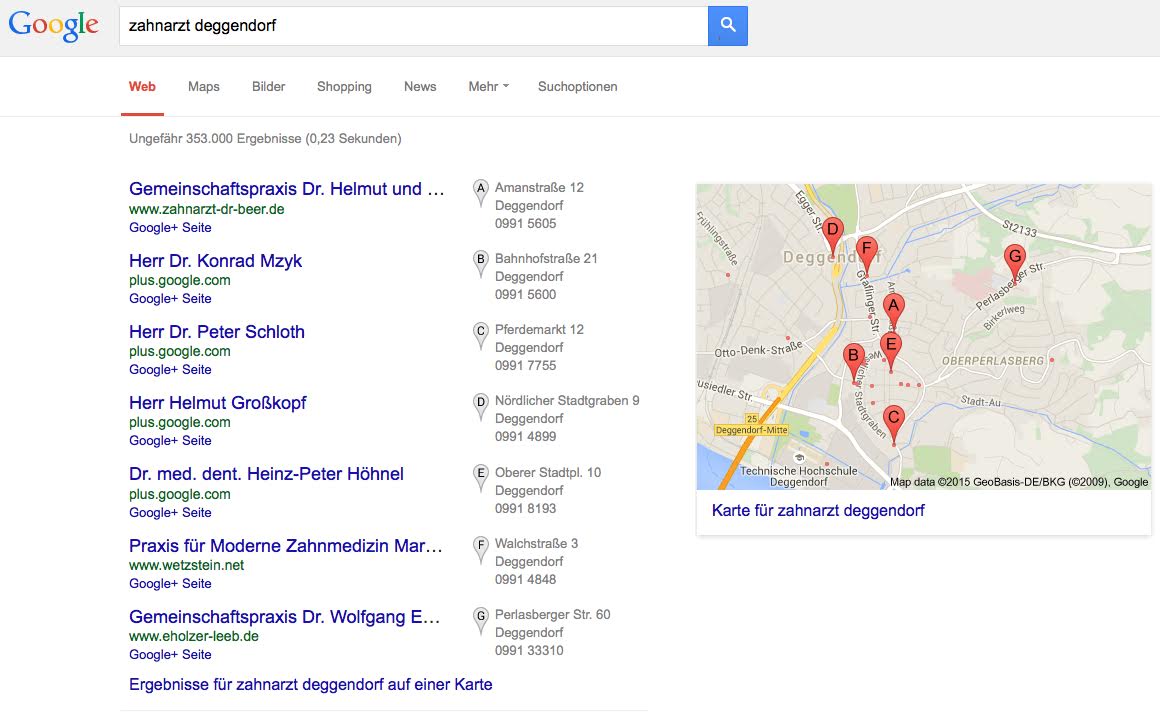
Task: Click the phone number 0991 33310
Action: (529, 650)
